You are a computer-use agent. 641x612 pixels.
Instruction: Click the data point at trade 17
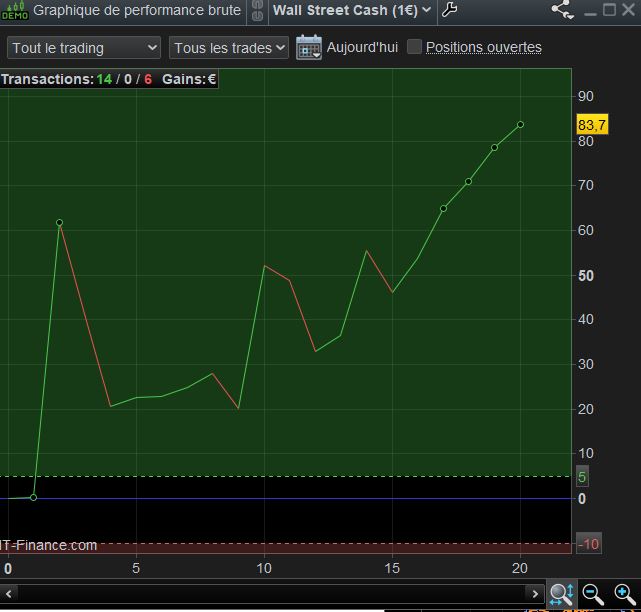pyautogui.click(x=443, y=208)
